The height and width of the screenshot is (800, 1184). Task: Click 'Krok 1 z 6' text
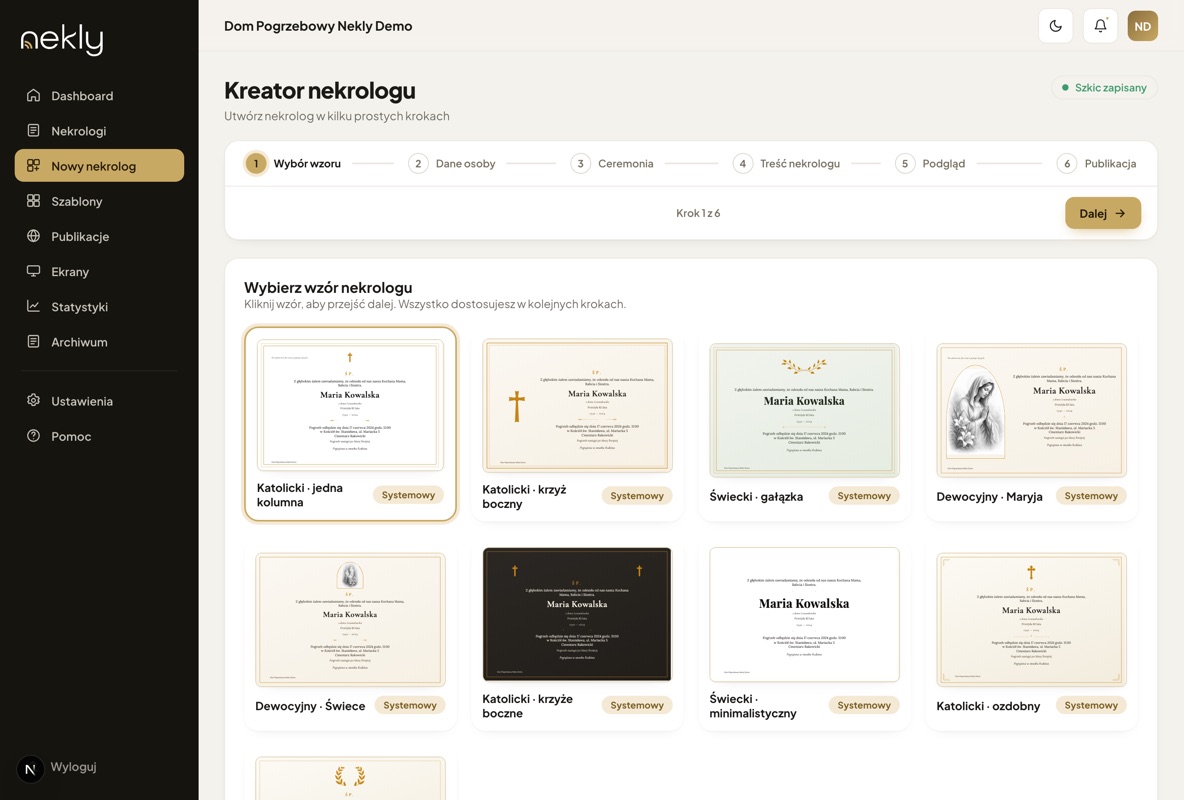(698, 213)
